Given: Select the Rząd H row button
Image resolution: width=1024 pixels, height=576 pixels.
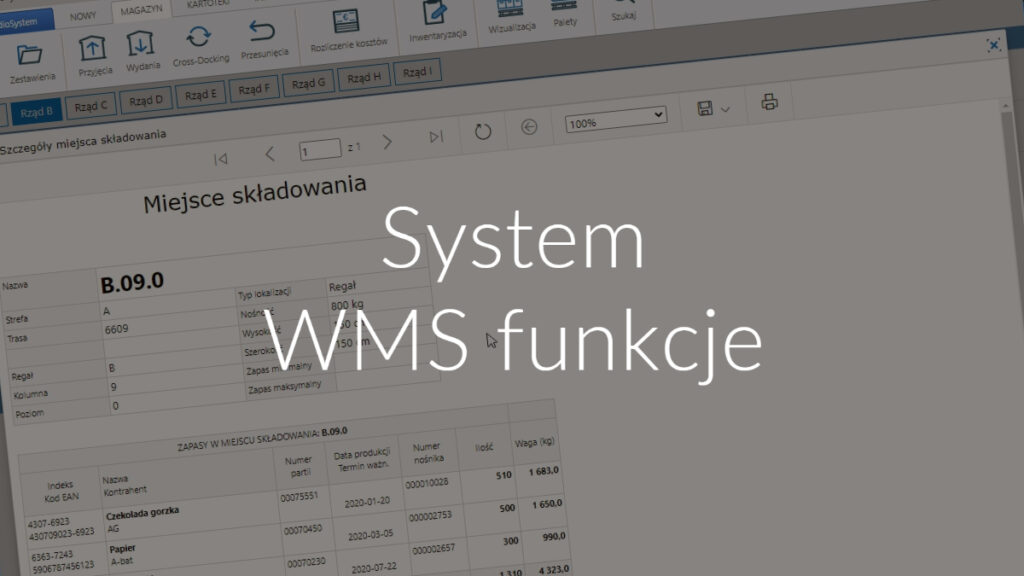Looking at the screenshot, I should coord(363,78).
